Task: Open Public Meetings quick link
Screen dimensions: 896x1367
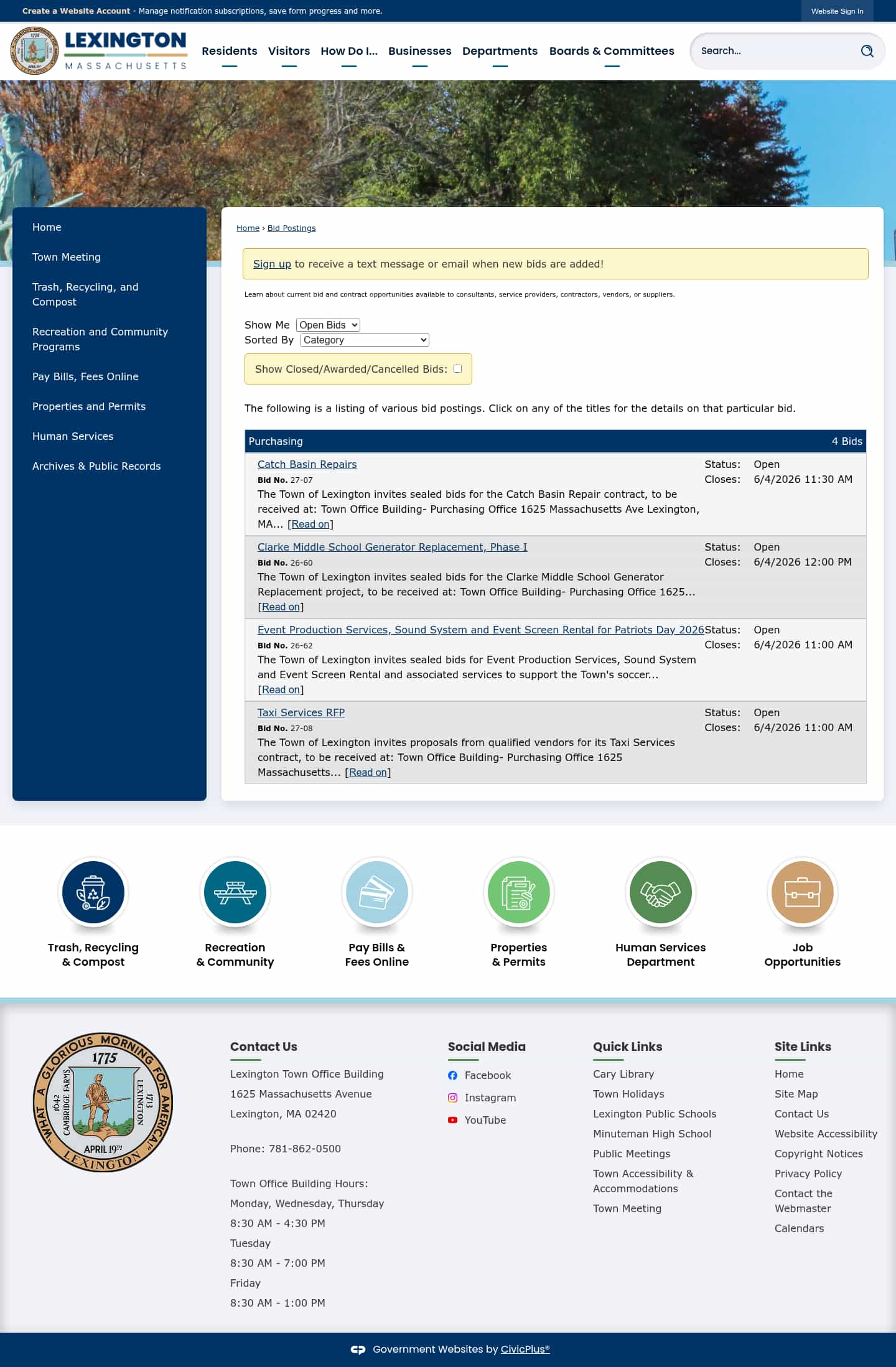Action: pyautogui.click(x=632, y=1154)
